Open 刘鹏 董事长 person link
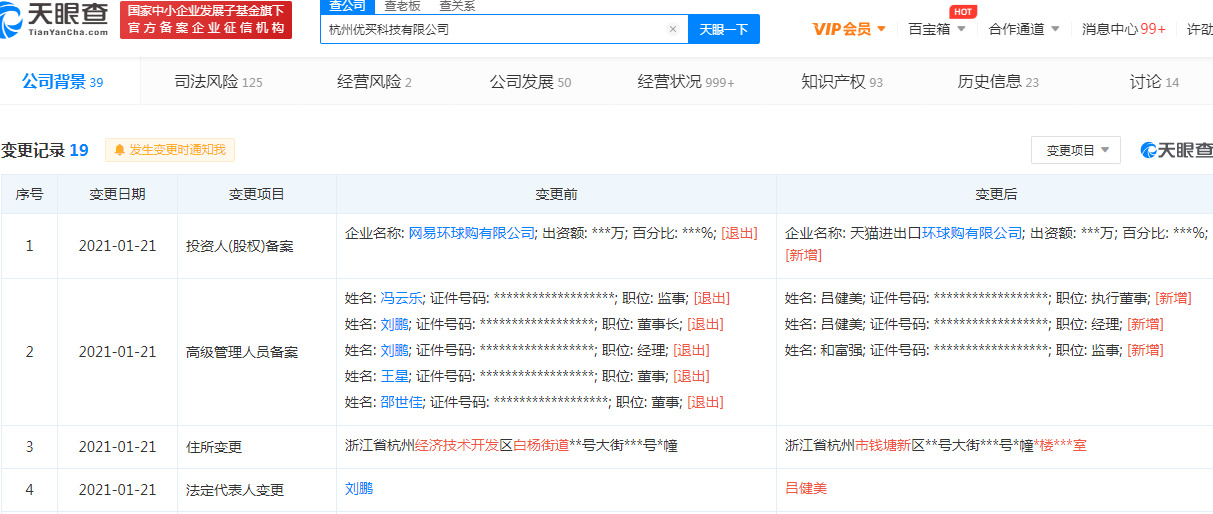Image resolution: width=1213 pixels, height=514 pixels. [394, 324]
